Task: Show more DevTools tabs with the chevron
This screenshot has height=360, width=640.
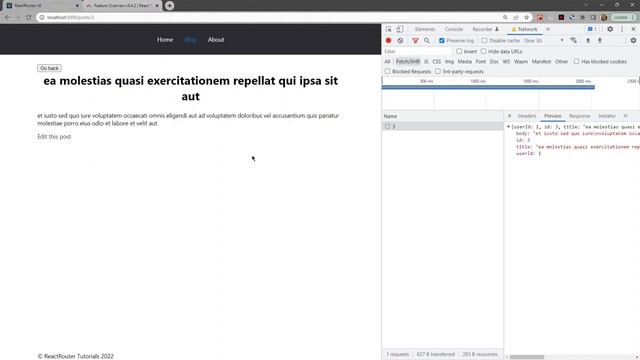Action: click(548, 29)
